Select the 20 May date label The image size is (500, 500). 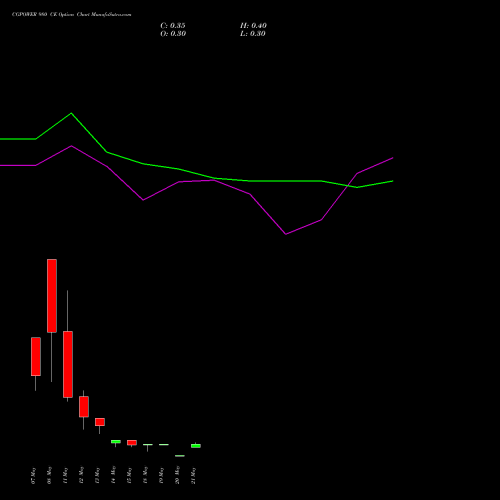(x=177, y=476)
